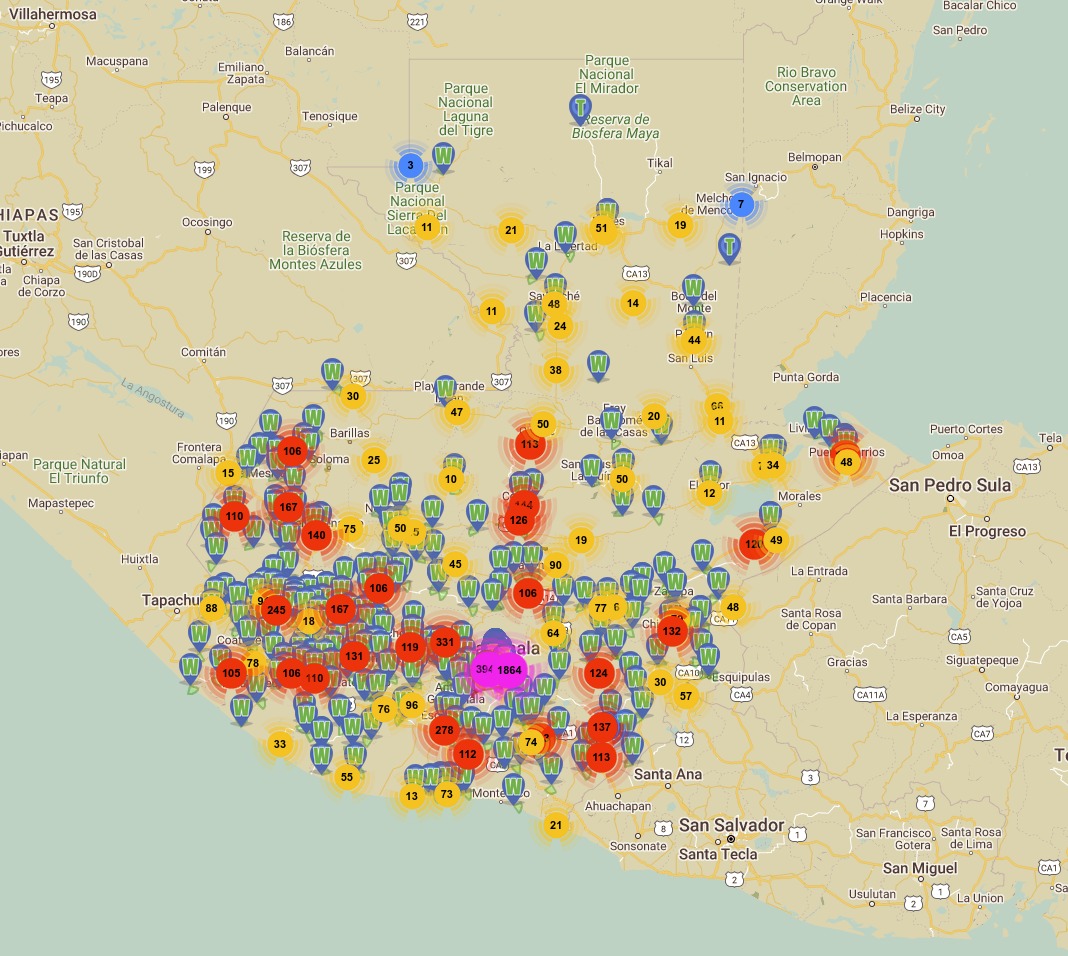Open the red 105 cluster marker
Screen dimensions: 1068x956
(232, 673)
